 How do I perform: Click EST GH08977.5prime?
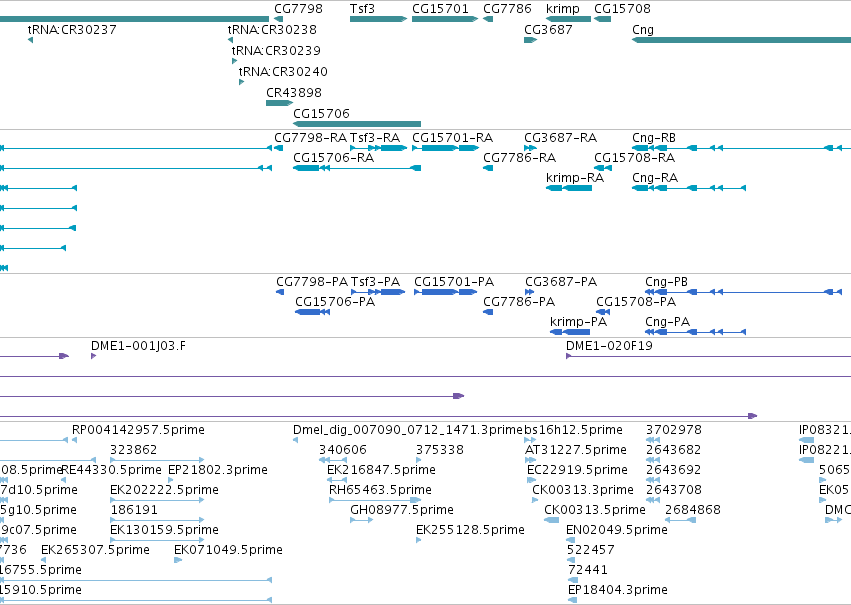point(402,510)
